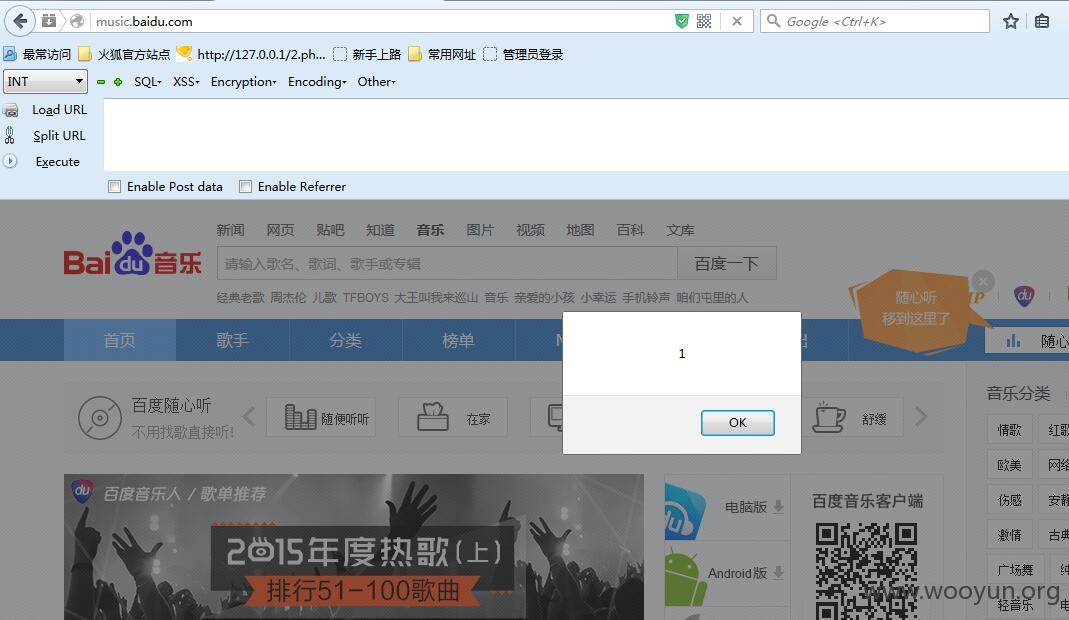1069x620 pixels.
Task: Click the 百科 link above search
Action: tap(630, 230)
